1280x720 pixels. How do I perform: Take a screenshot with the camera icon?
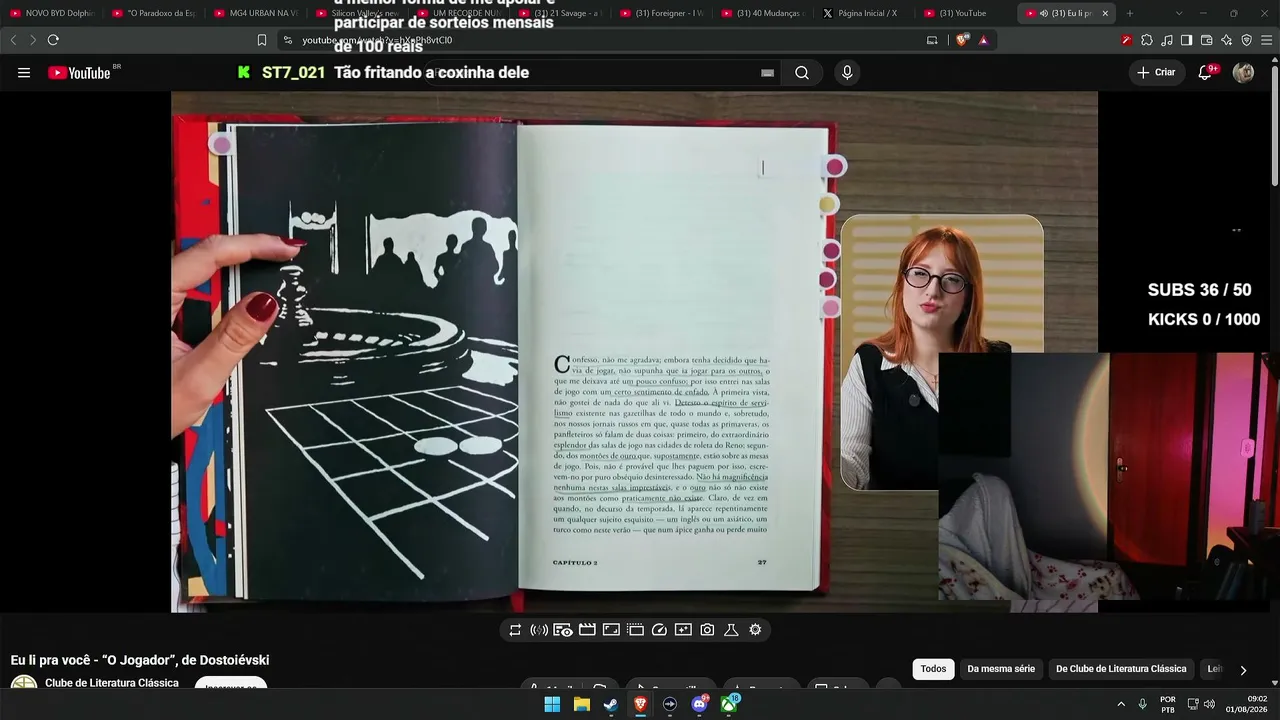[707, 630]
